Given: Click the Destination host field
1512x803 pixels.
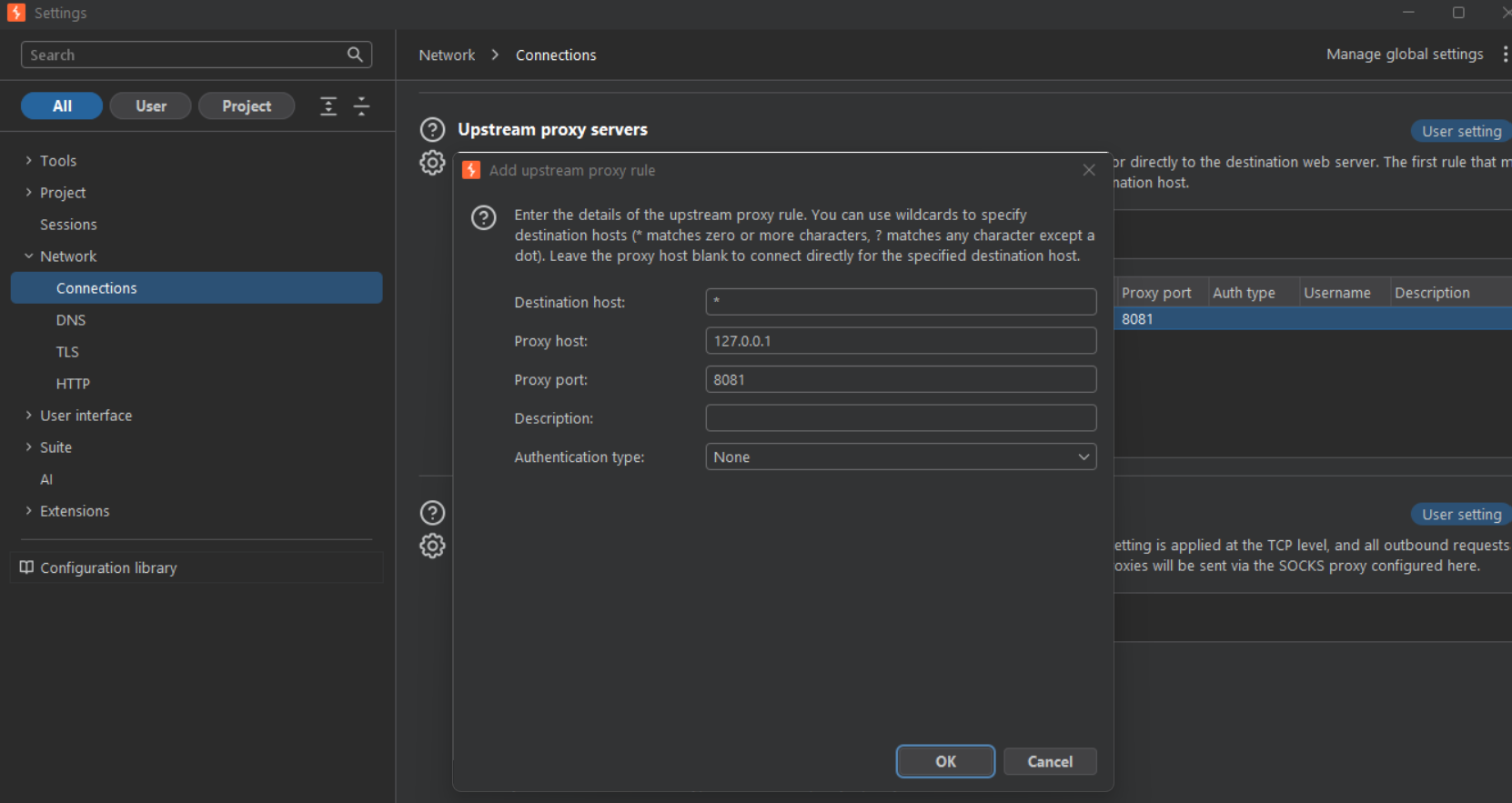Looking at the screenshot, I should tap(901, 302).
